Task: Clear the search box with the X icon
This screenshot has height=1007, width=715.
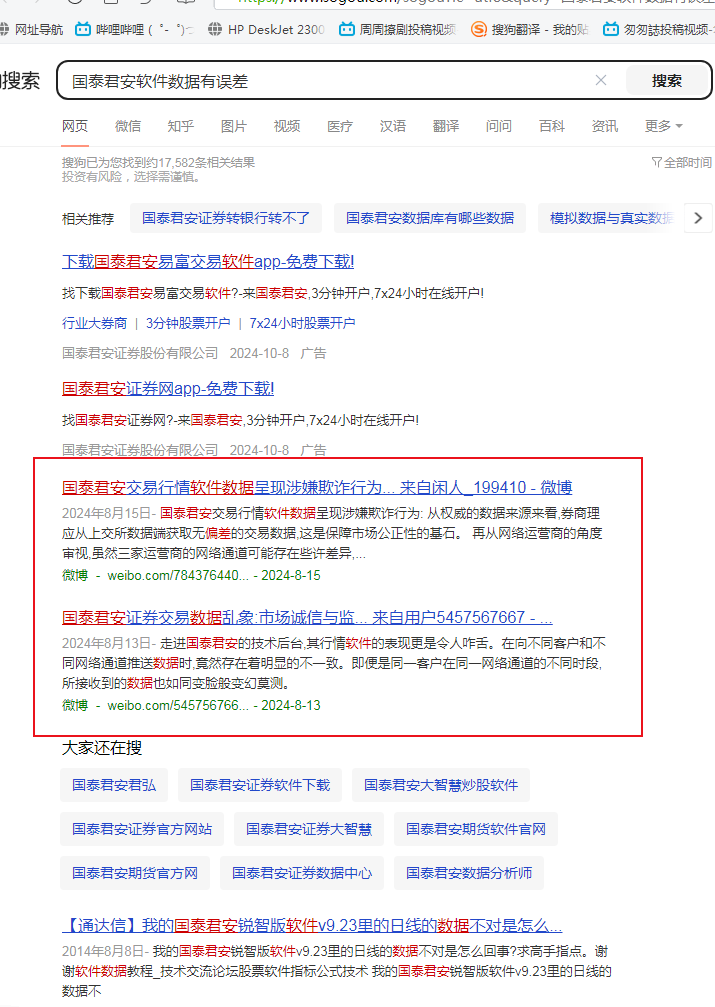Action: point(601,81)
